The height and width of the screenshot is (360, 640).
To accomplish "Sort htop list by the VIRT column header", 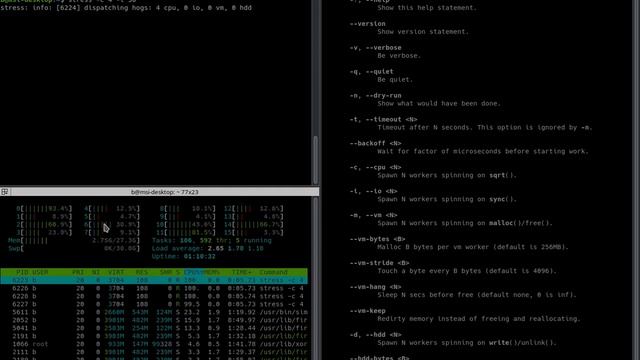I will point(116,272).
